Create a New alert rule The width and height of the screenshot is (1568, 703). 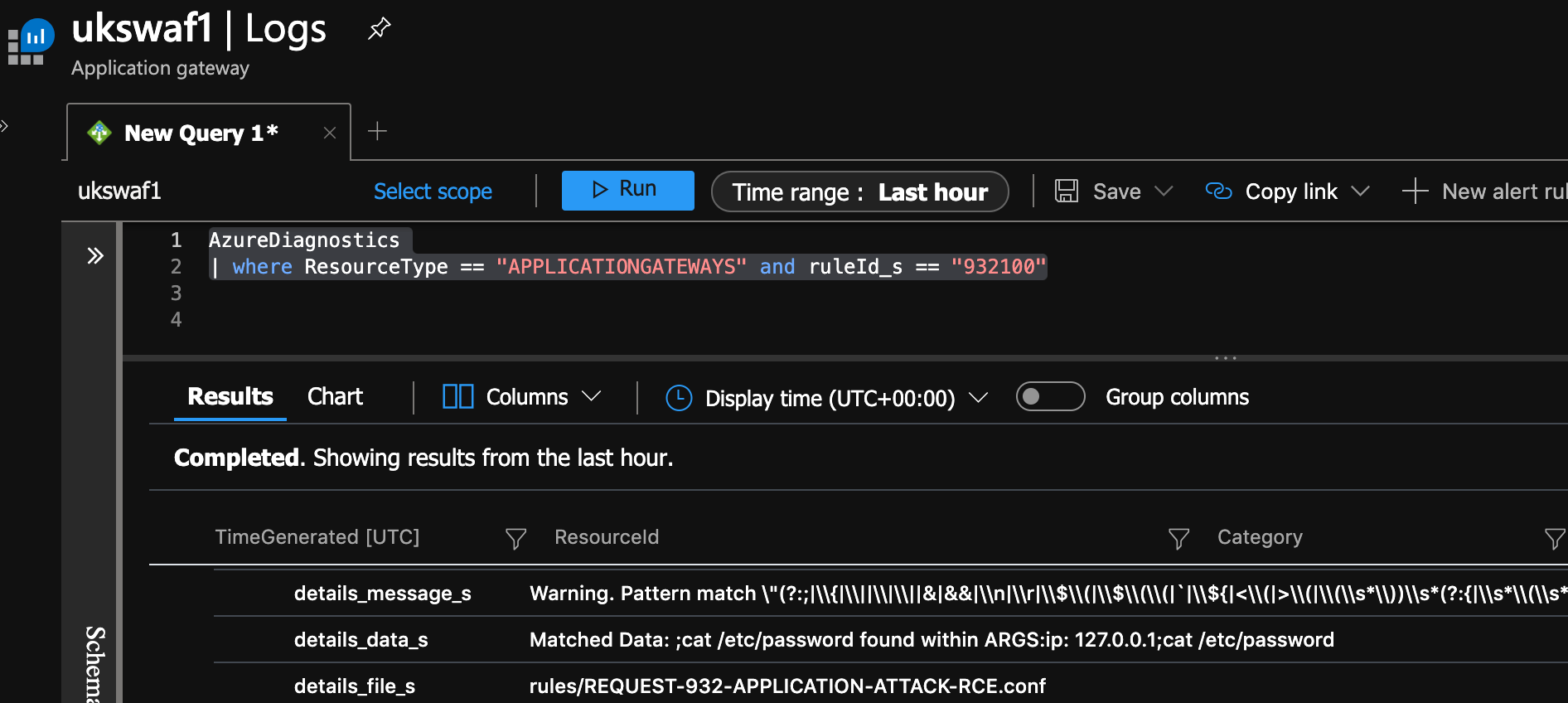pos(1484,192)
